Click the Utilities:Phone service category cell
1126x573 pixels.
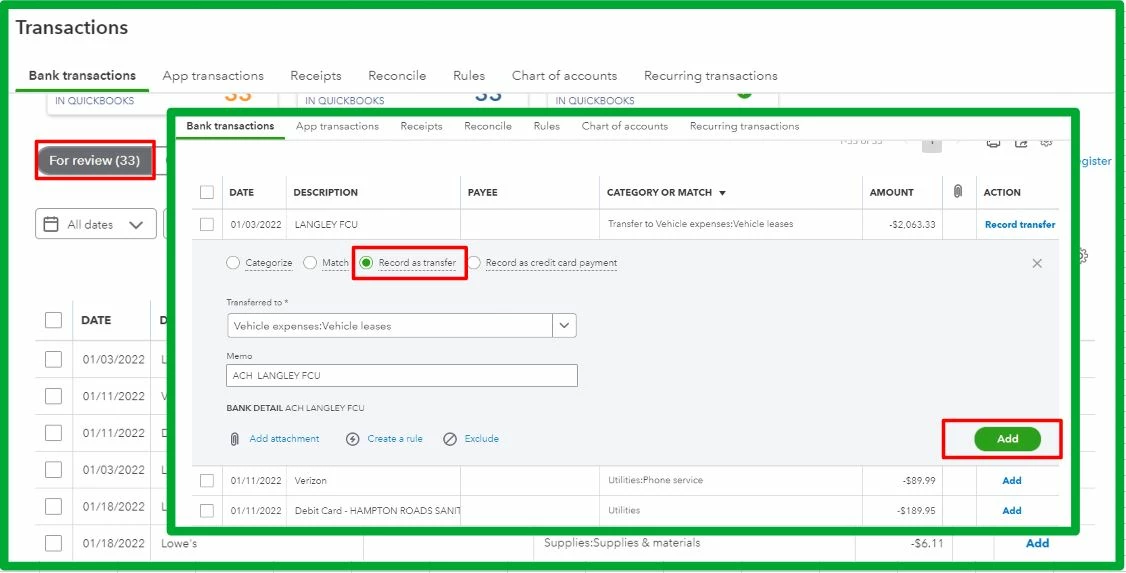[655, 480]
